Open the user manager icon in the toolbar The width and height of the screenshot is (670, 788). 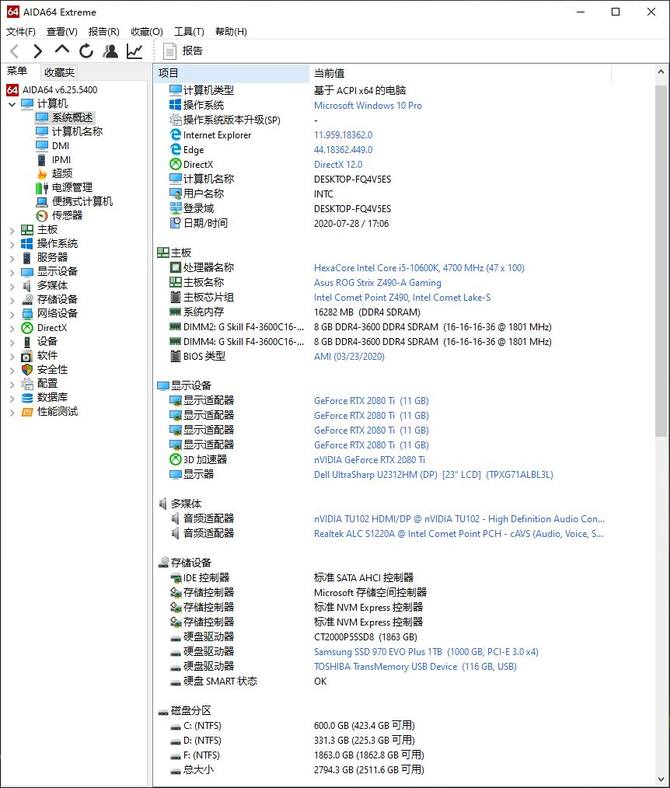tap(110, 51)
